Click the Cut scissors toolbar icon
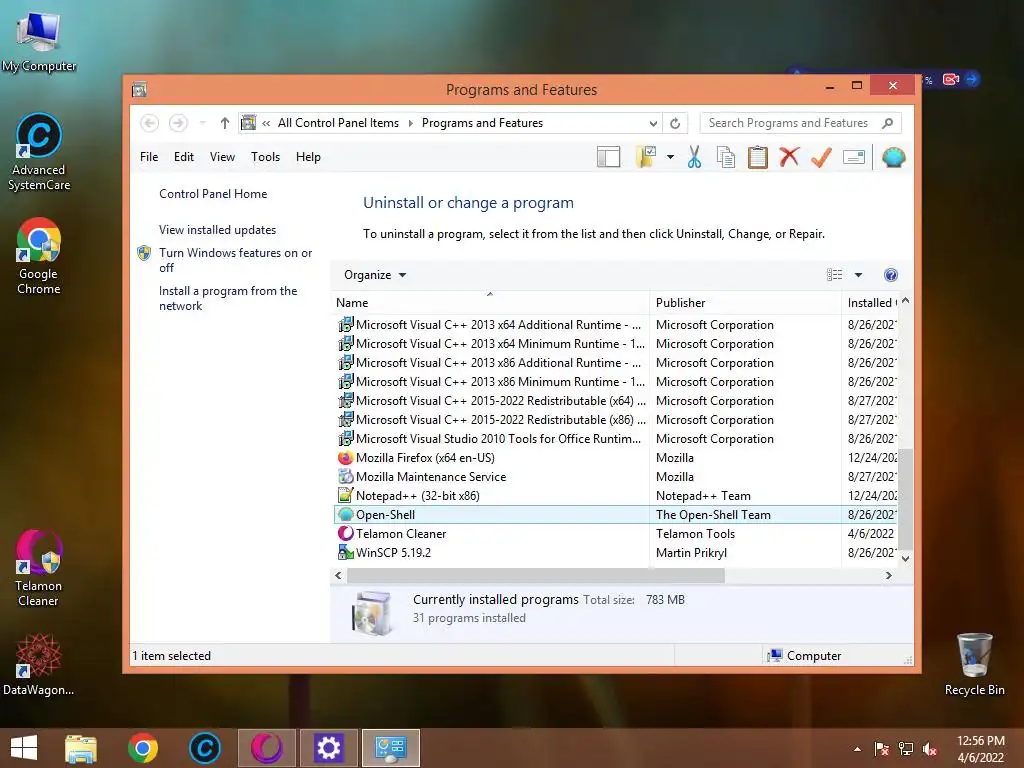 click(694, 157)
